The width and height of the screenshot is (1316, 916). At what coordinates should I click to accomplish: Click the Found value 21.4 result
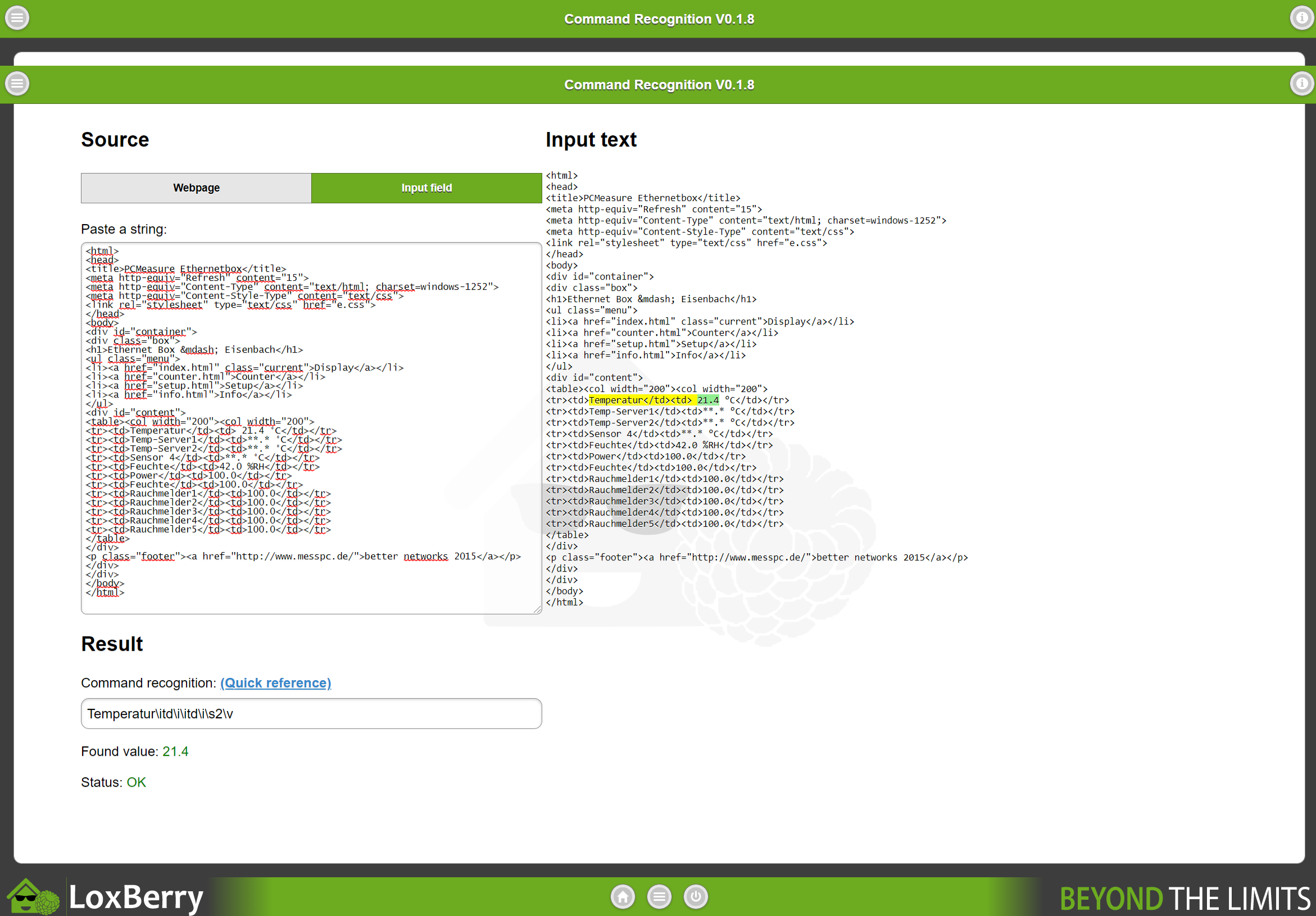pyautogui.click(x=175, y=751)
